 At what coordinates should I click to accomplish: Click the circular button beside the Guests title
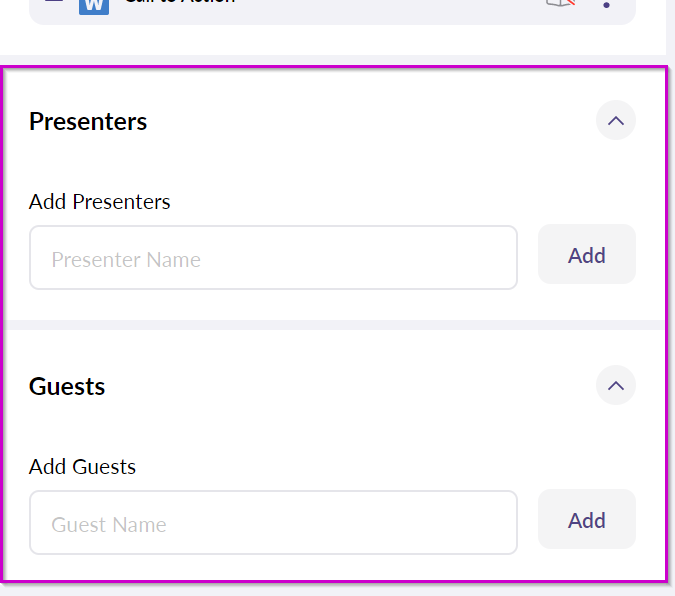click(616, 385)
